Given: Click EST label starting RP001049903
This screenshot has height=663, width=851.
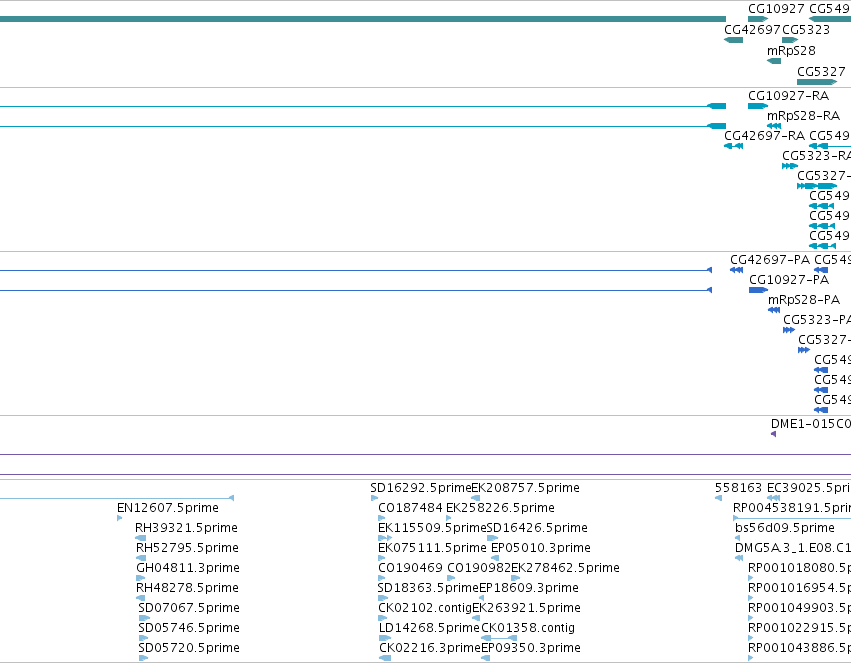Looking at the screenshot, I should (x=799, y=608).
